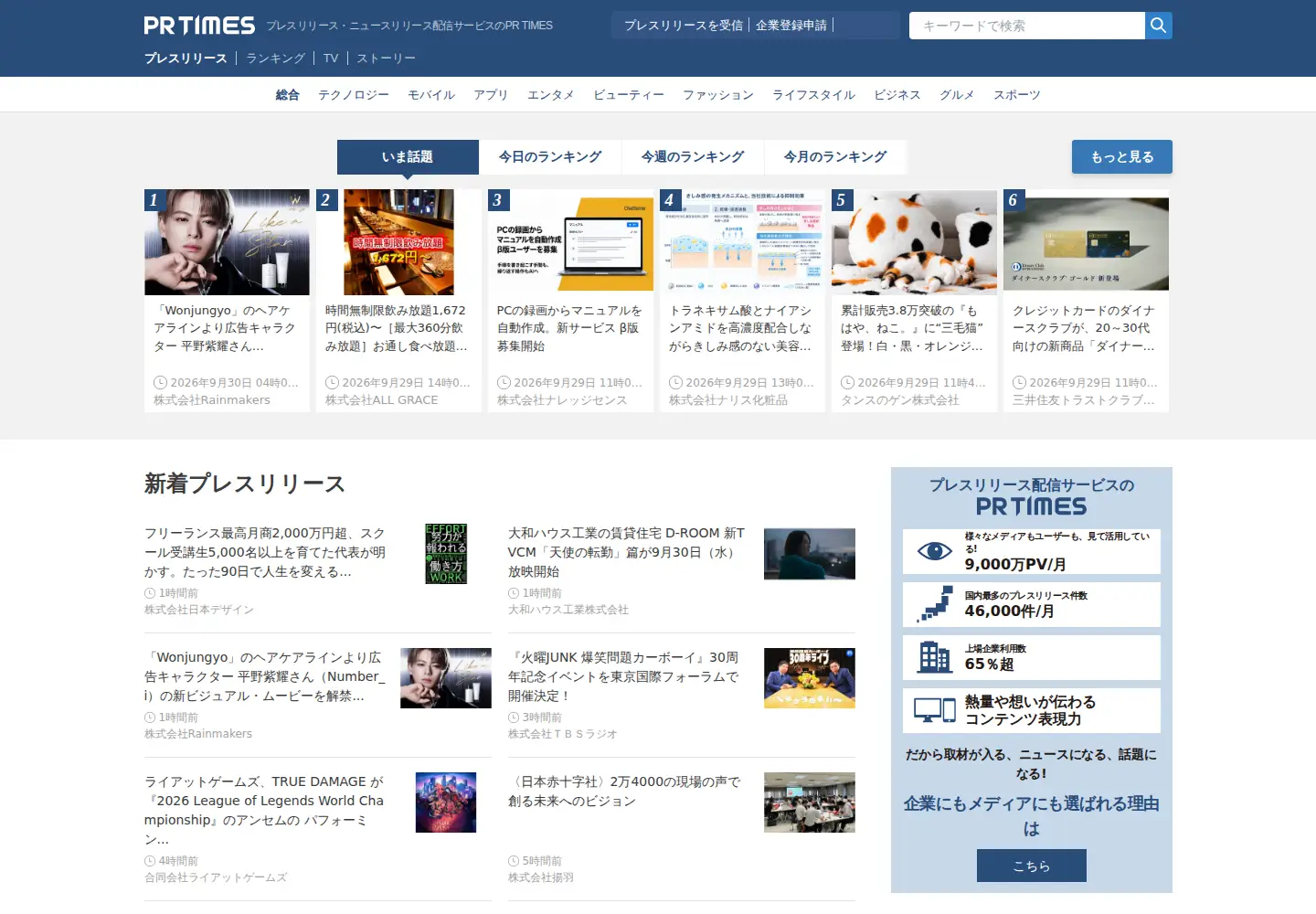Open the PR TIMES logo homepage
The width and height of the screenshot is (1316, 914).
(x=199, y=26)
